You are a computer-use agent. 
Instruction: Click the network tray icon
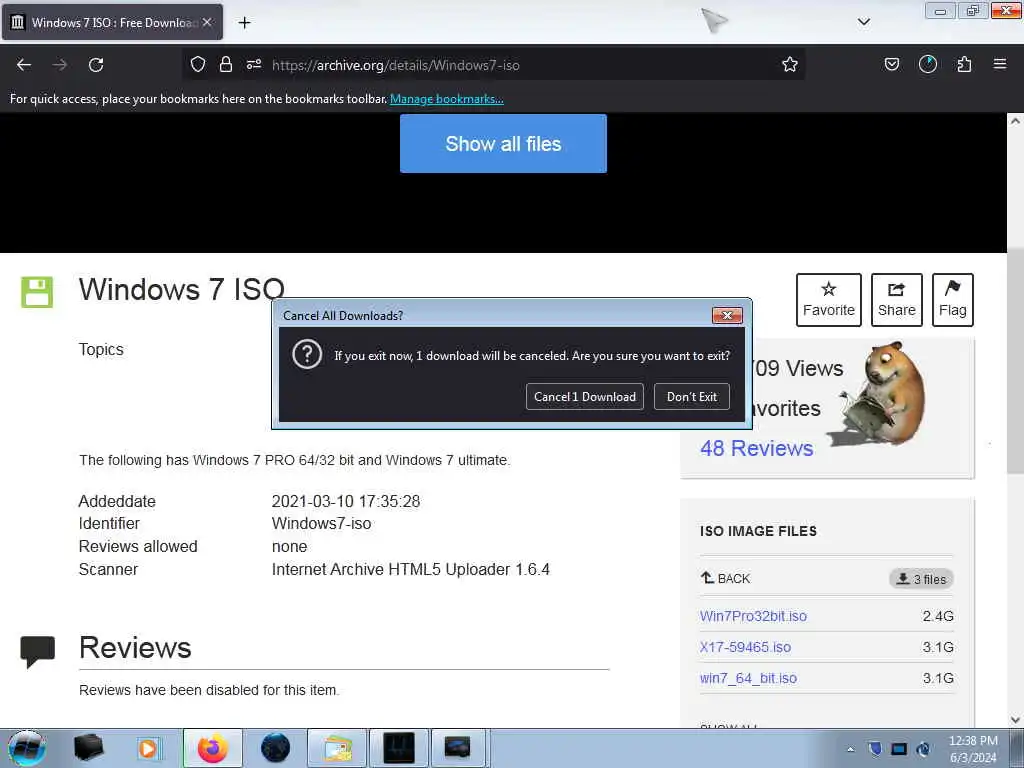point(923,748)
